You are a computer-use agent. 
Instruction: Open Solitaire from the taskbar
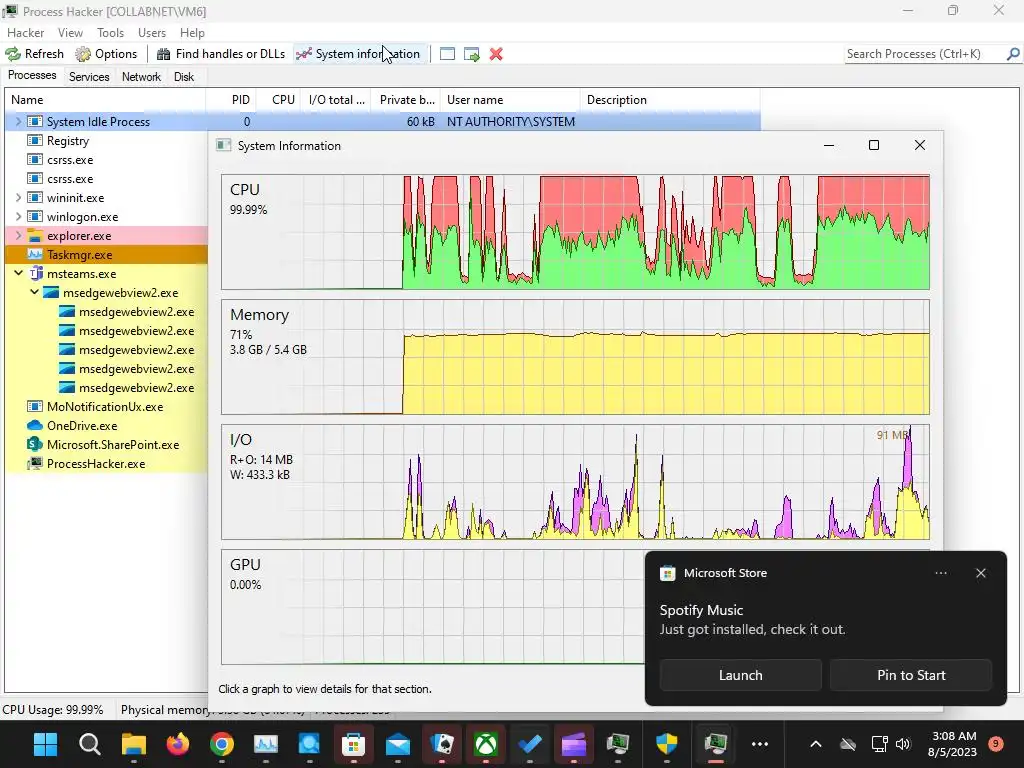[x=442, y=744]
